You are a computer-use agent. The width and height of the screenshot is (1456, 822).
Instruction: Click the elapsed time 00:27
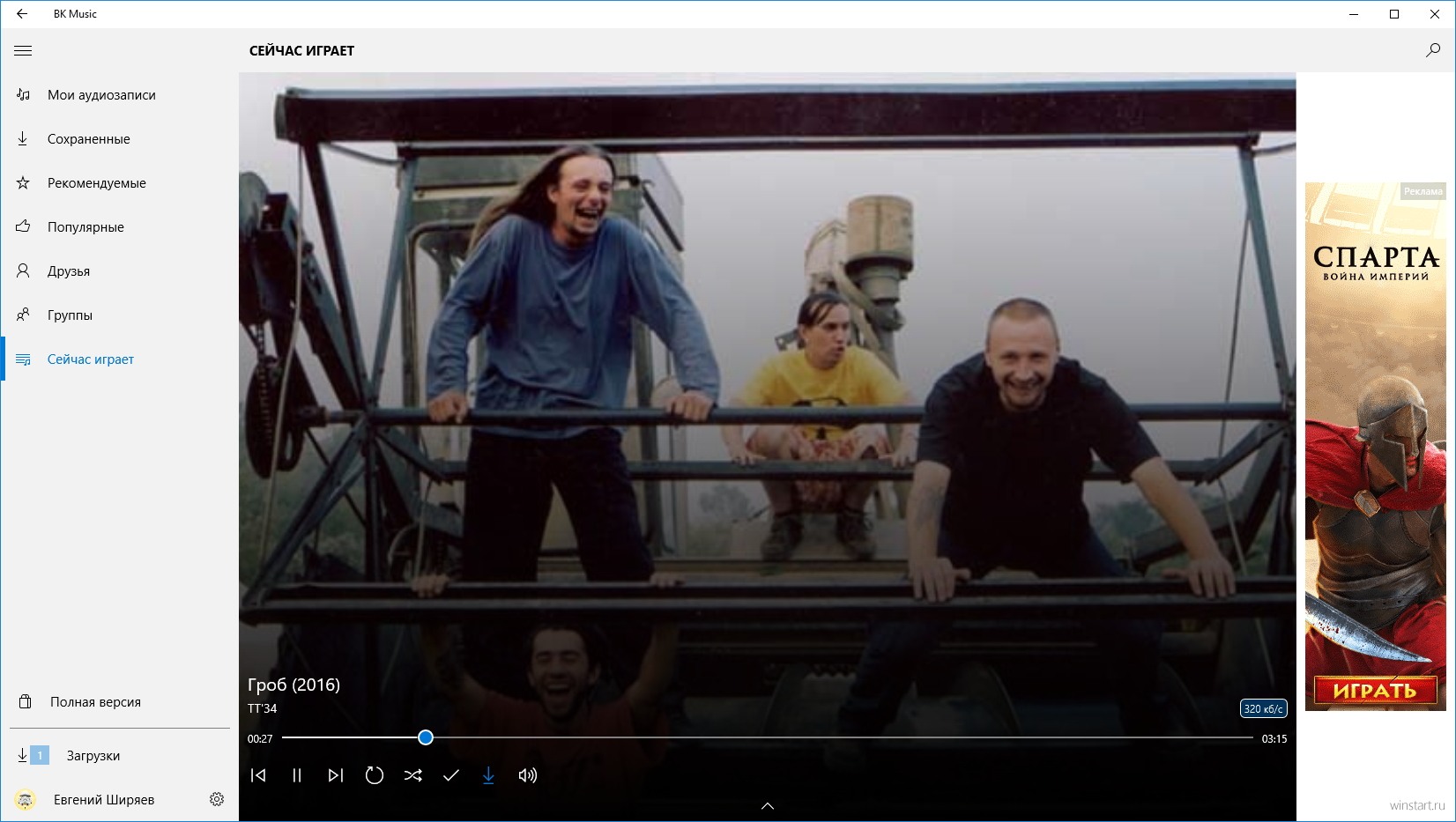(260, 738)
